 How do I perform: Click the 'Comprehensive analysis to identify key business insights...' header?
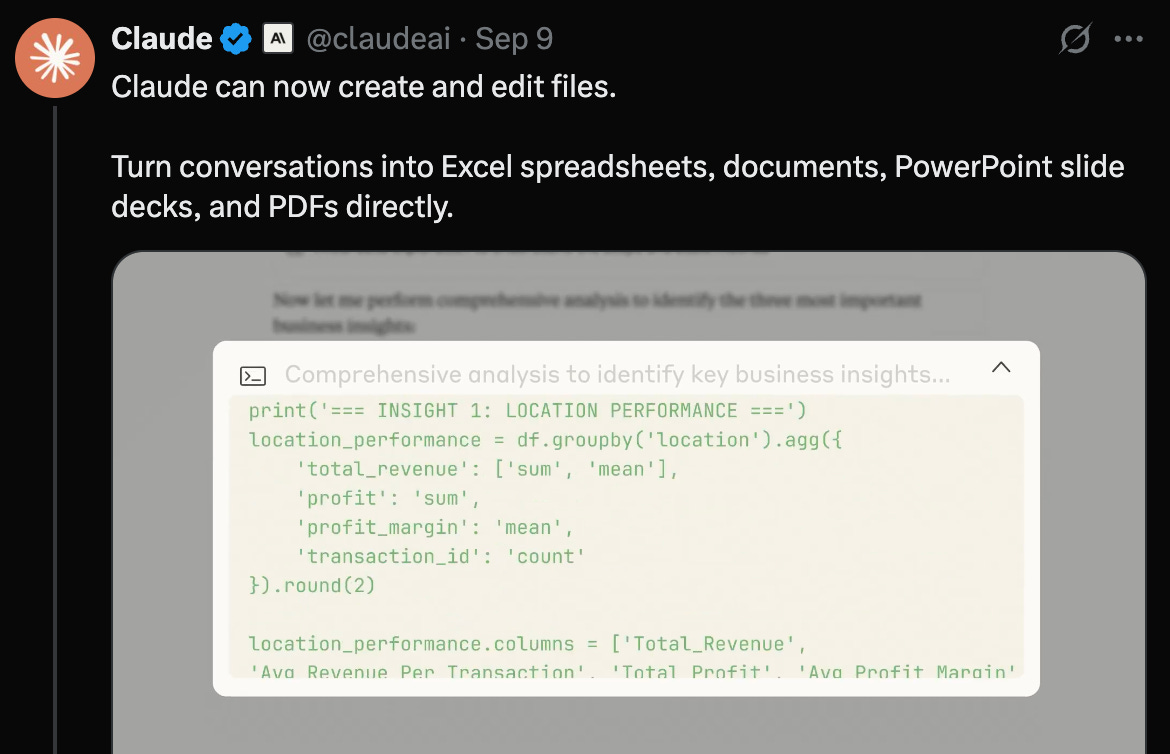pos(618,374)
